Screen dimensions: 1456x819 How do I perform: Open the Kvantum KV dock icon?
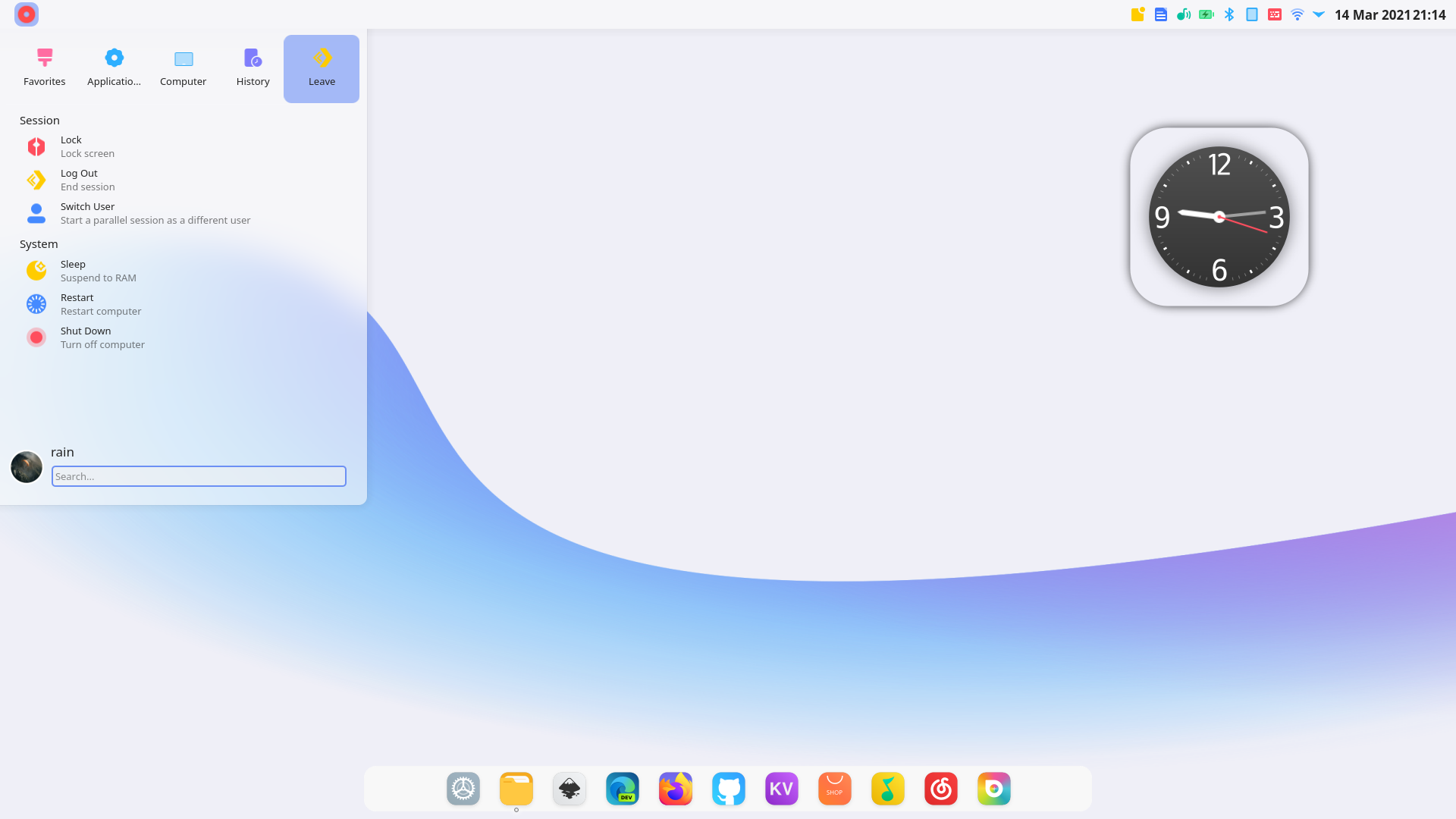point(781,789)
